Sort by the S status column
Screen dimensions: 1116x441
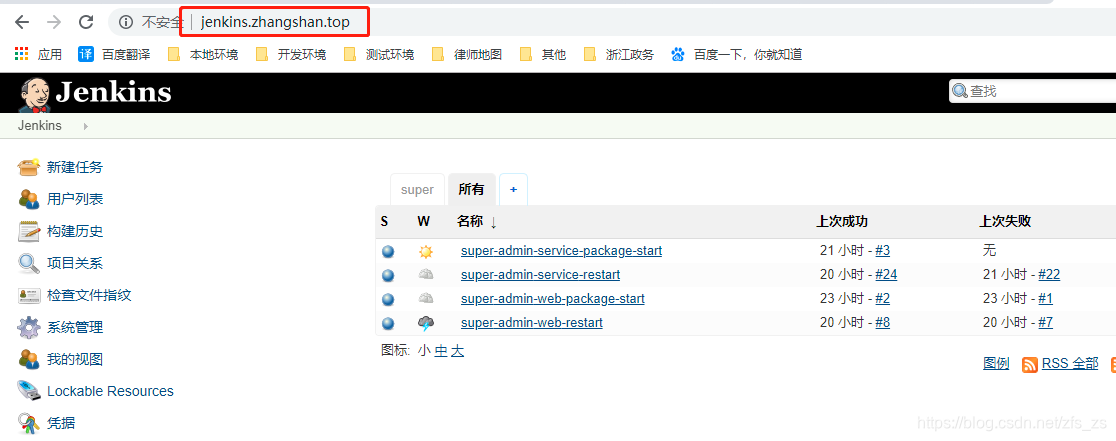384,221
